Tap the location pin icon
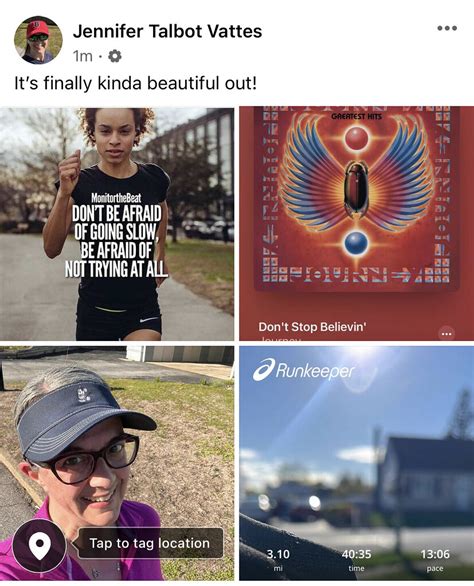 40,545
